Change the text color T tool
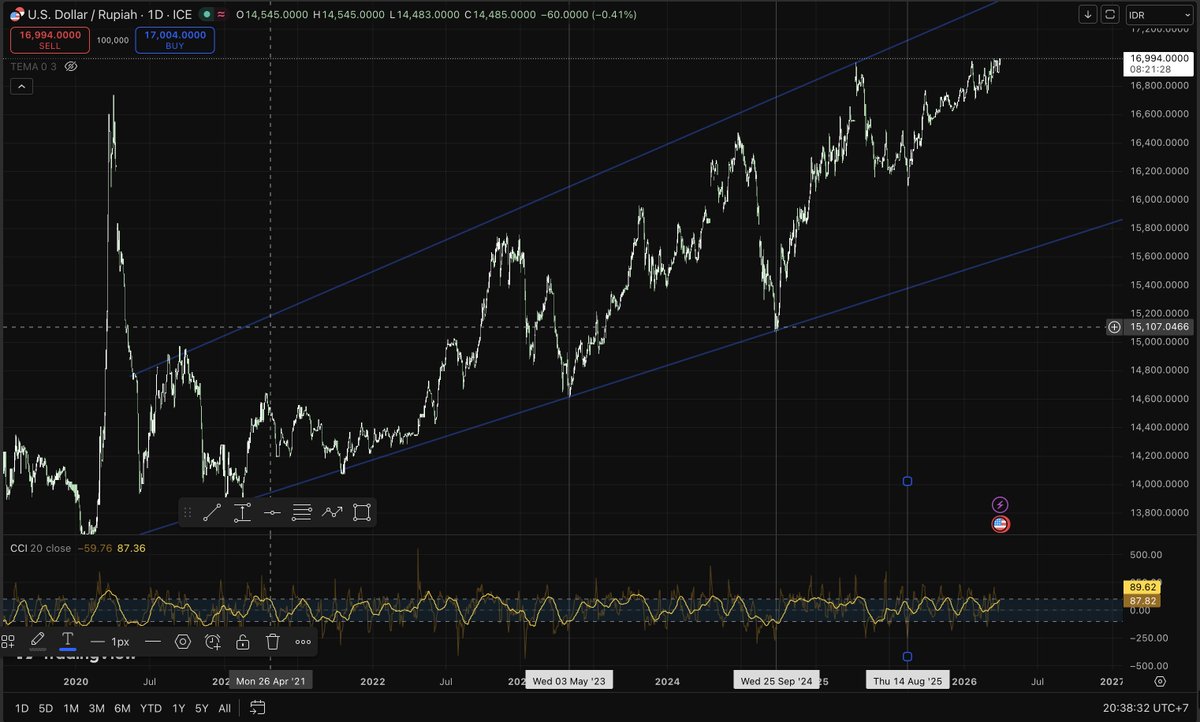 click(67, 640)
